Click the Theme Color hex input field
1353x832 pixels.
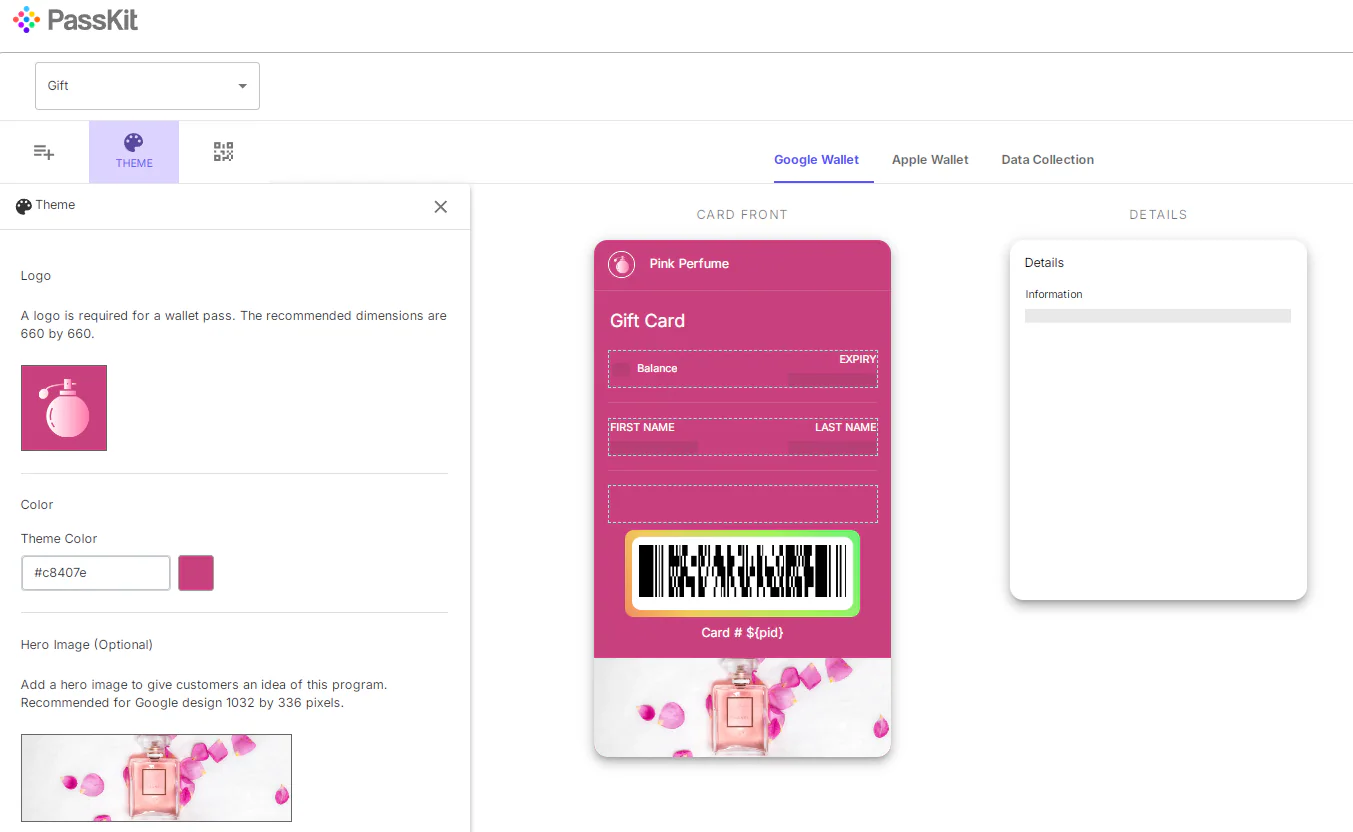[96, 573]
